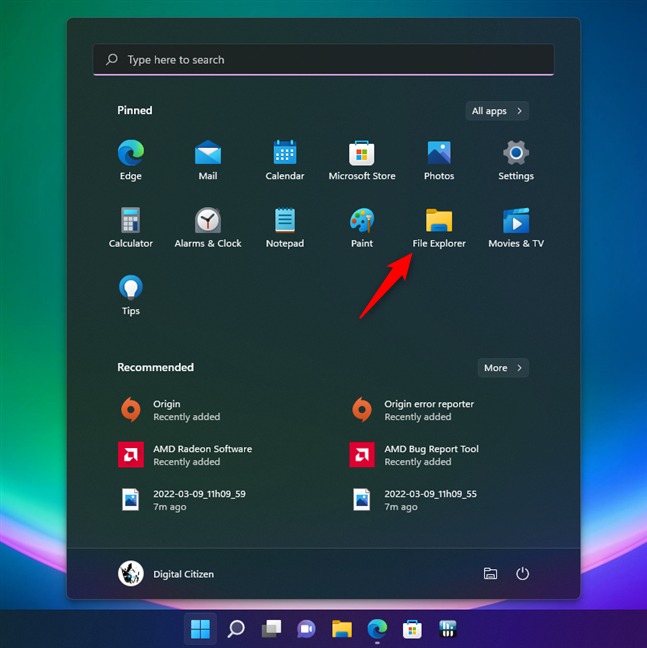
Task: Open Microsoft Store from Pinned
Action: (x=362, y=160)
